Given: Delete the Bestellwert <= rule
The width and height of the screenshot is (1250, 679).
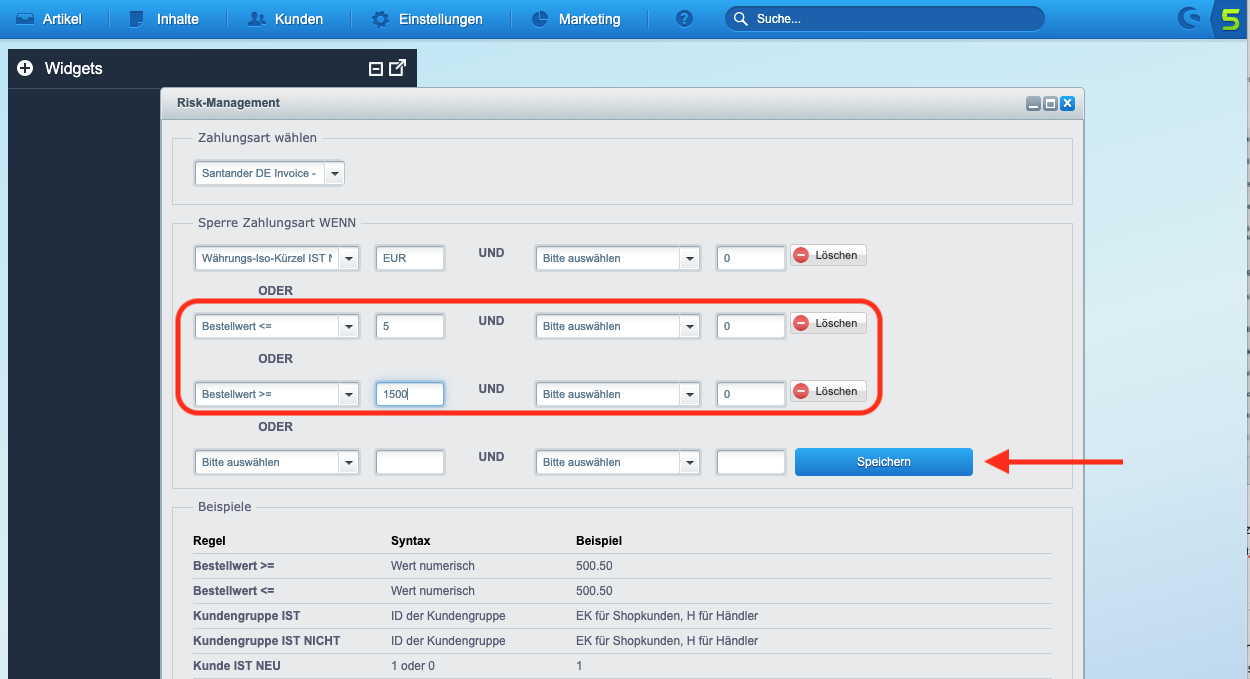Looking at the screenshot, I should click(829, 323).
